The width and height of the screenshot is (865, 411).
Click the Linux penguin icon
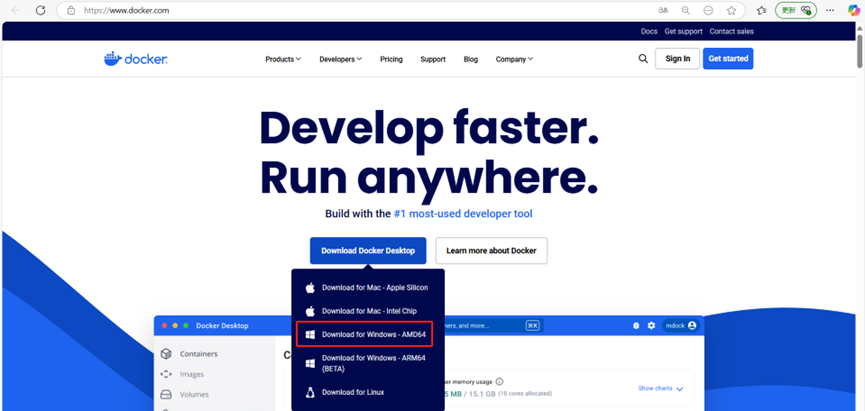(310, 392)
